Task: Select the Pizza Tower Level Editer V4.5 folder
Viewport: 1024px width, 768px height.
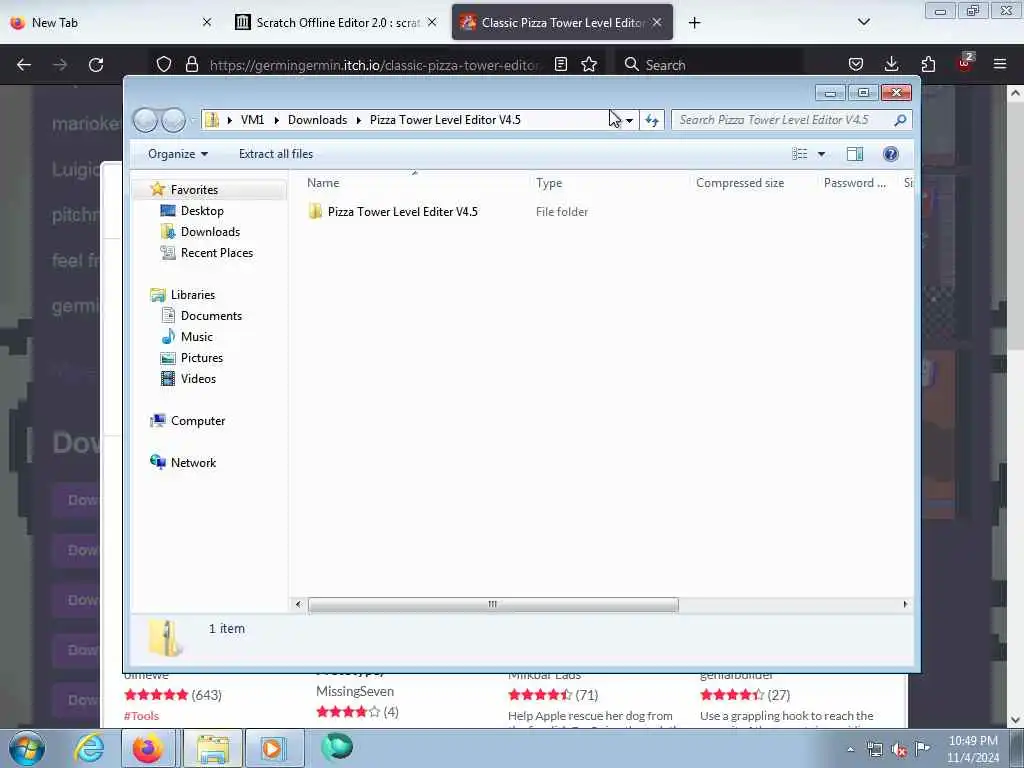Action: 402,212
